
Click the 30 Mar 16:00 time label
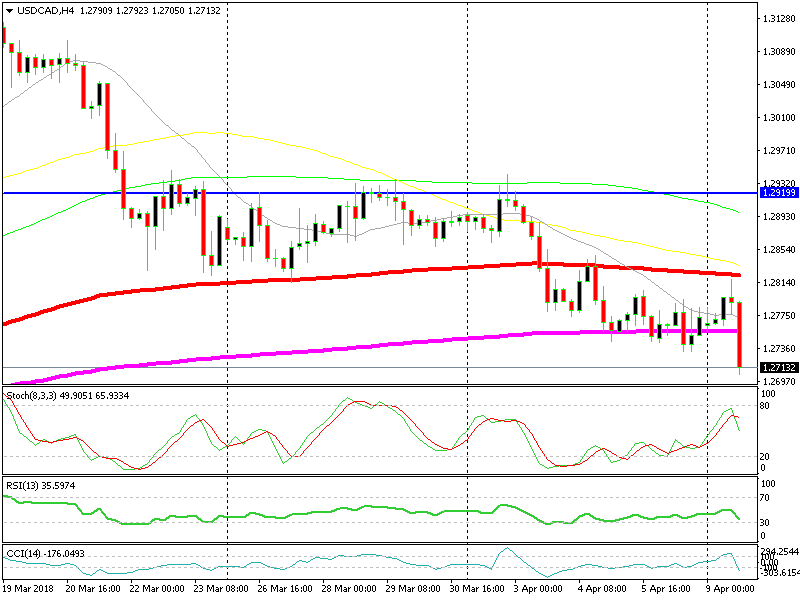coord(478,588)
